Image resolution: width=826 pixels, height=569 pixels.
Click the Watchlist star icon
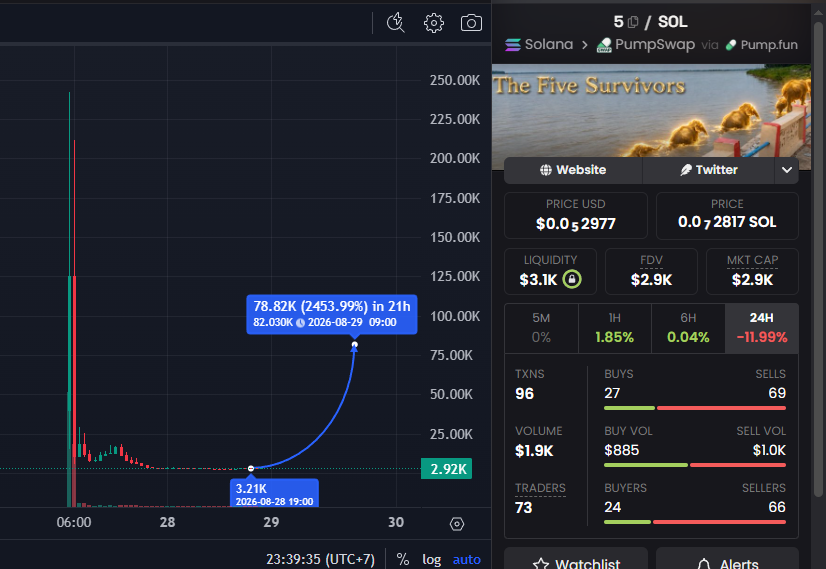[x=540, y=564]
